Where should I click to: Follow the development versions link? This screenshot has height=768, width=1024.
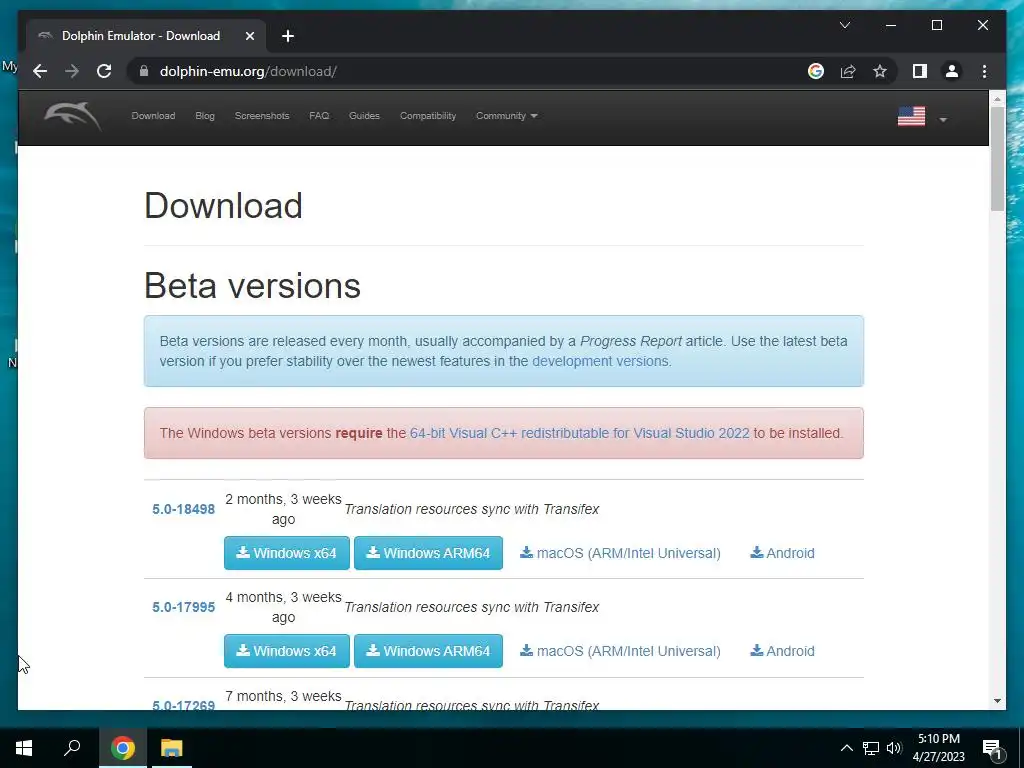(x=600, y=361)
